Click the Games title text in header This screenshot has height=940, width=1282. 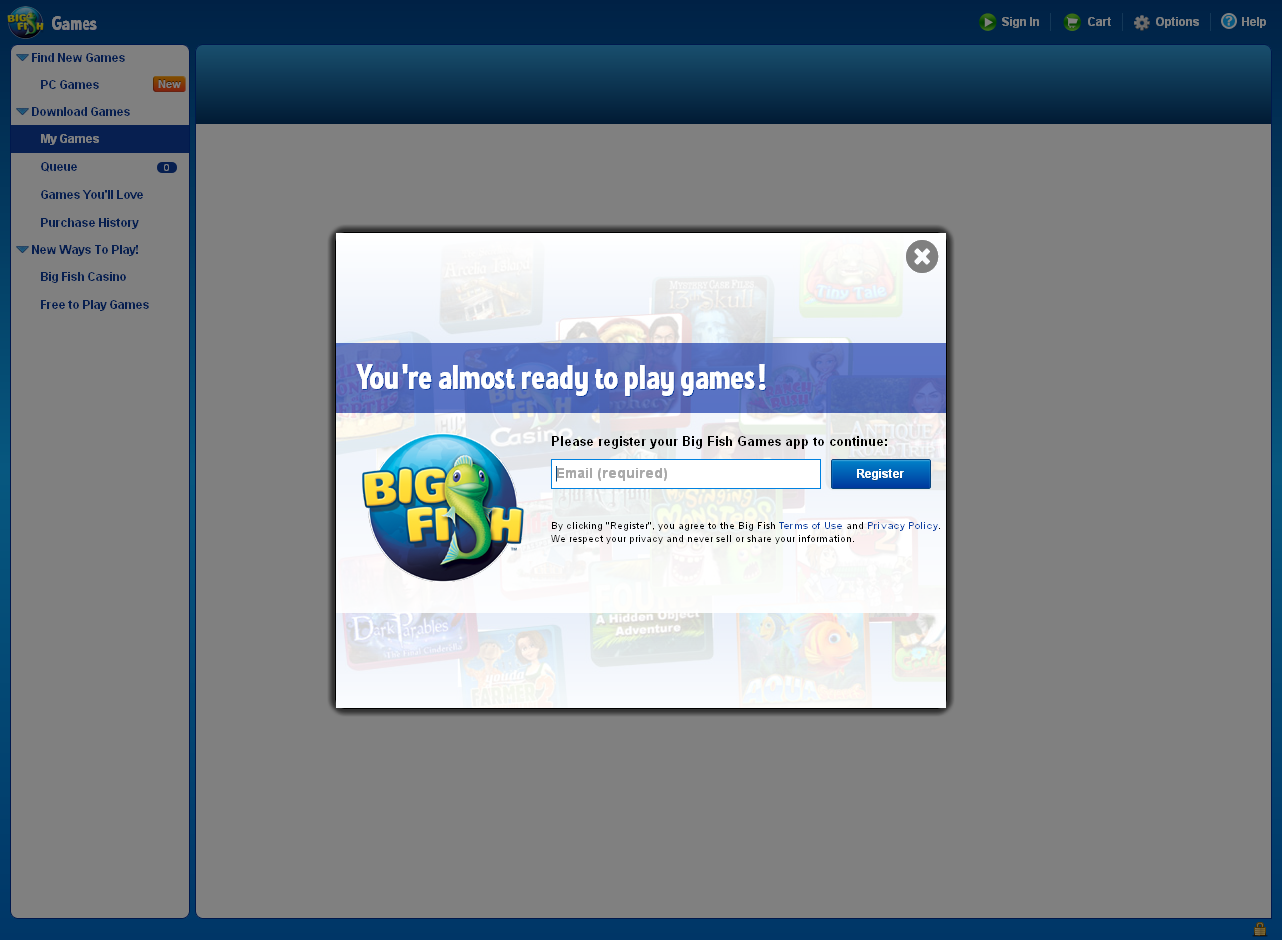coord(74,23)
